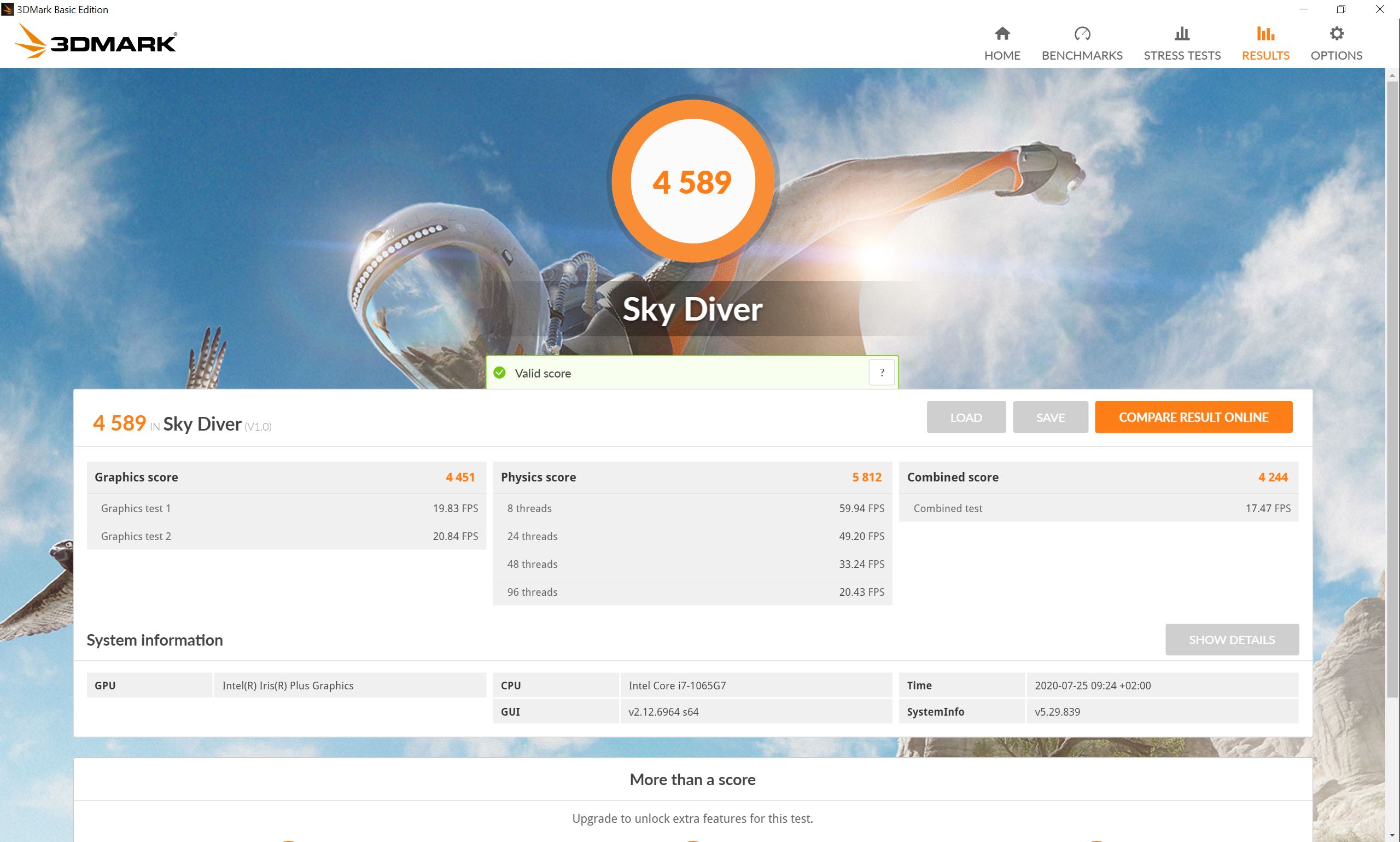This screenshot has height=842, width=1400.
Task: Open the STRESS TESTS tab label
Action: pyautogui.click(x=1182, y=56)
